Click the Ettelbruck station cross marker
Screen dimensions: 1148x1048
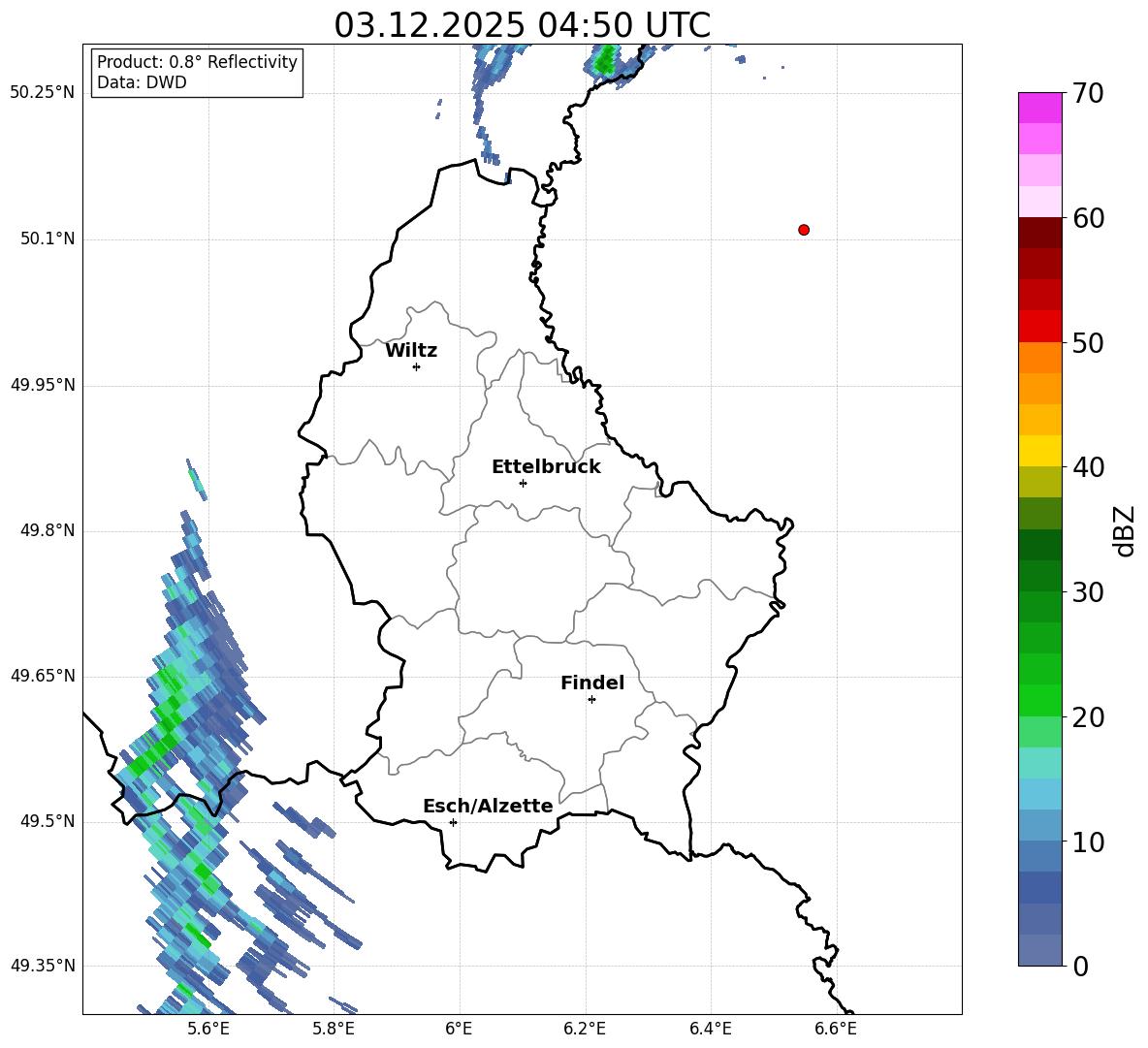click(x=523, y=483)
